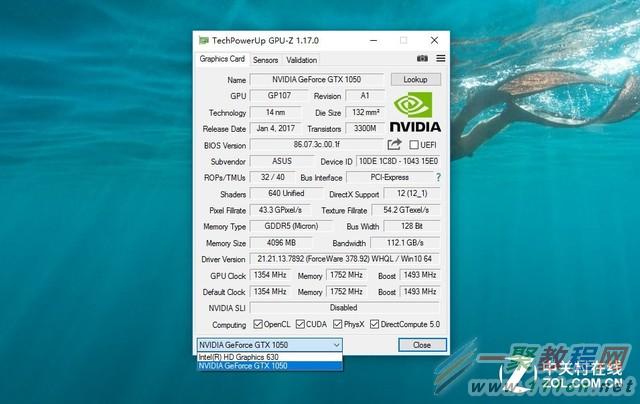Viewport: 640px width, 404px height.
Task: Click the GPU Clock field 1354 MHz
Action: click(x=270, y=275)
